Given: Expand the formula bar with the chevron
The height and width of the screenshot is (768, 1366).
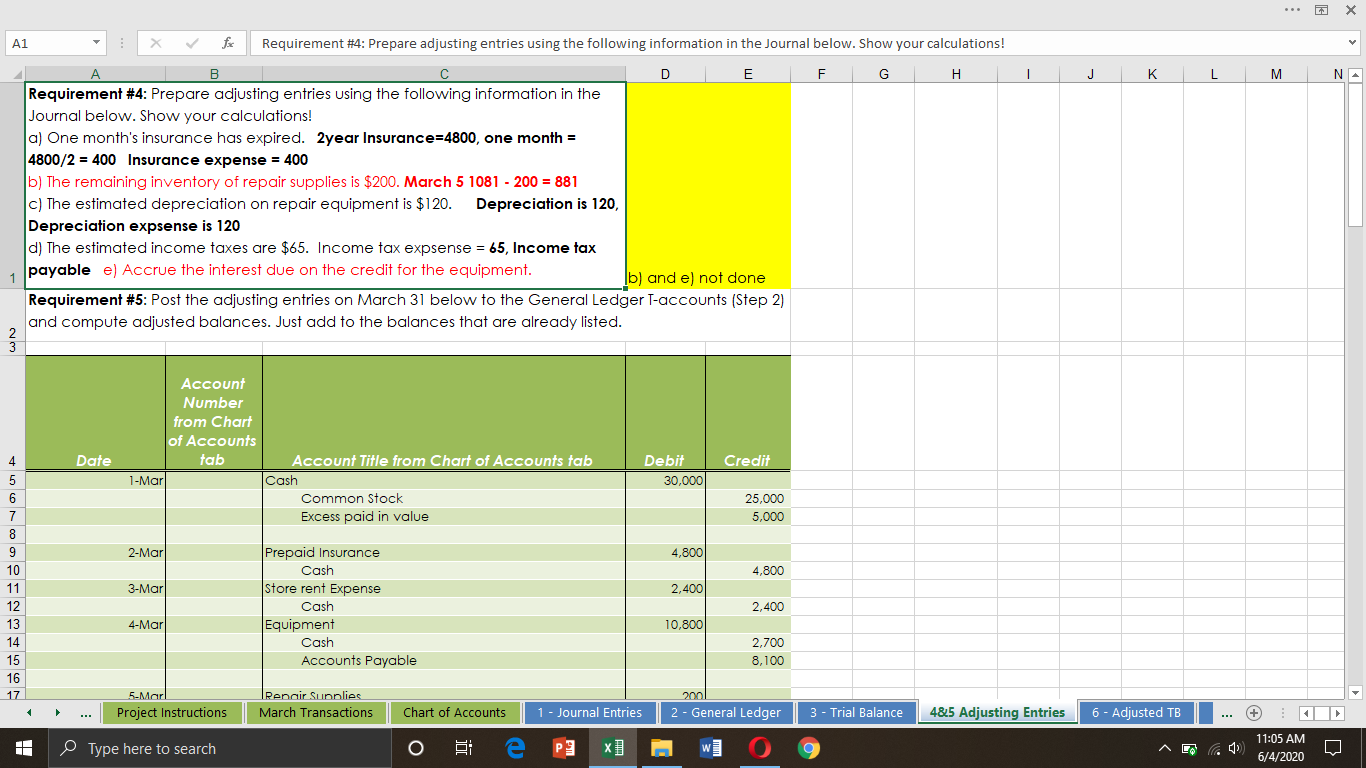Looking at the screenshot, I should 1353,43.
